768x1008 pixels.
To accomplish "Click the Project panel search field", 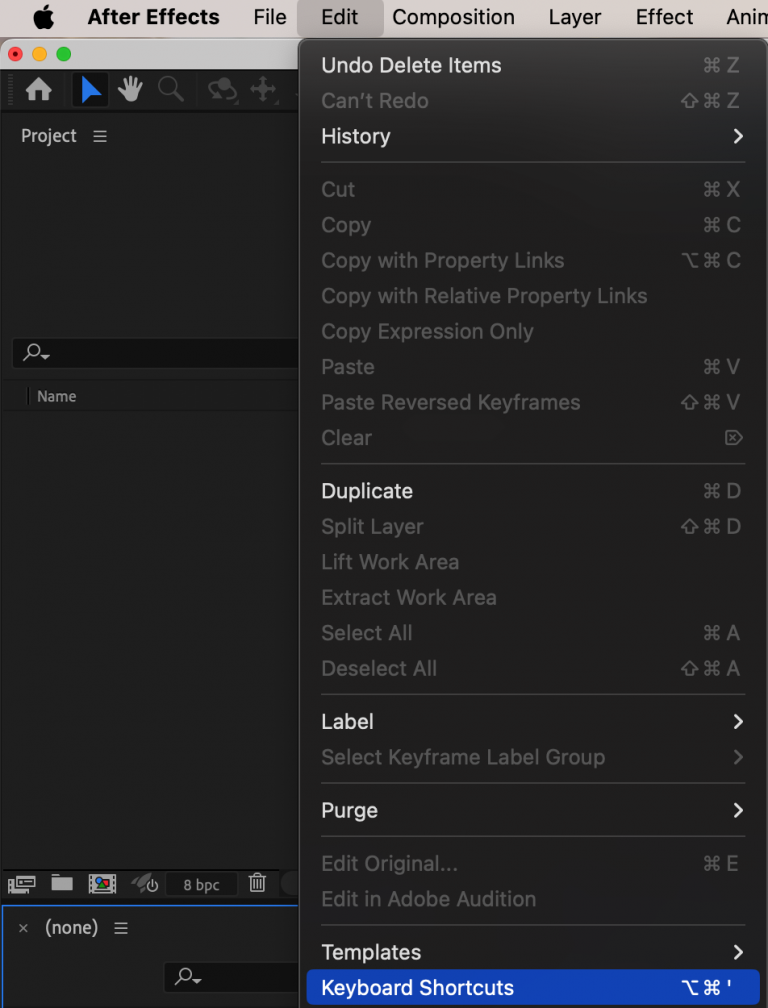I will [x=150, y=353].
